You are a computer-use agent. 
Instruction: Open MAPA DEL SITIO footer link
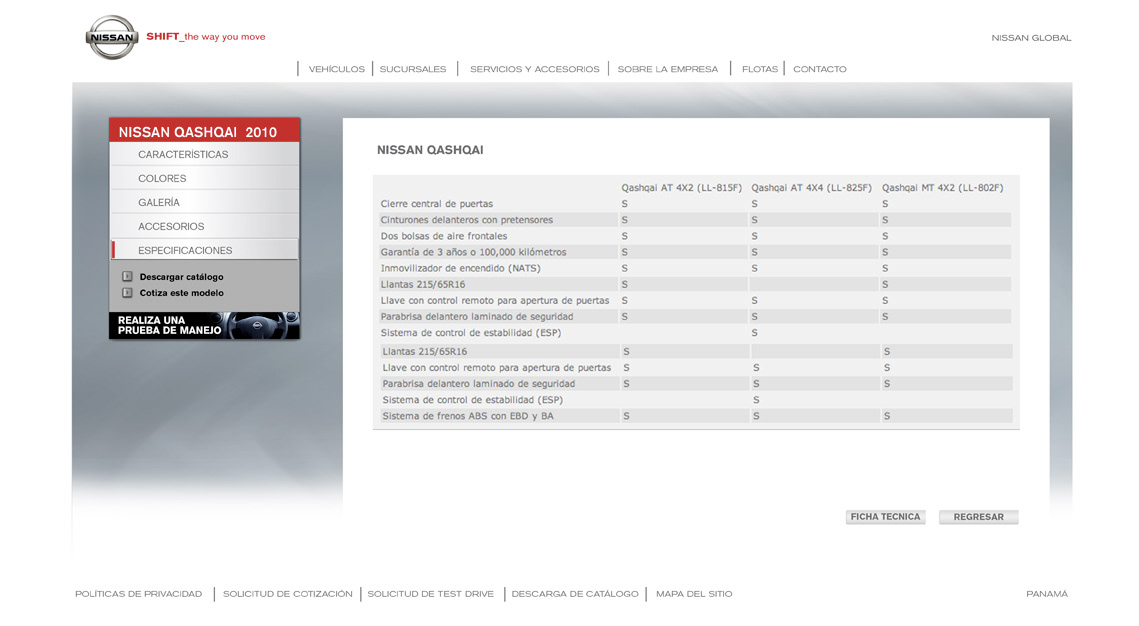(x=694, y=594)
